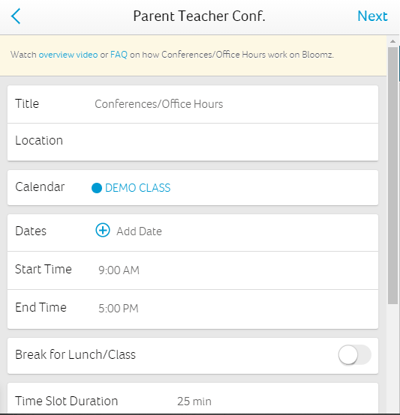
Task: Open the overview video link
Action: [68, 55]
